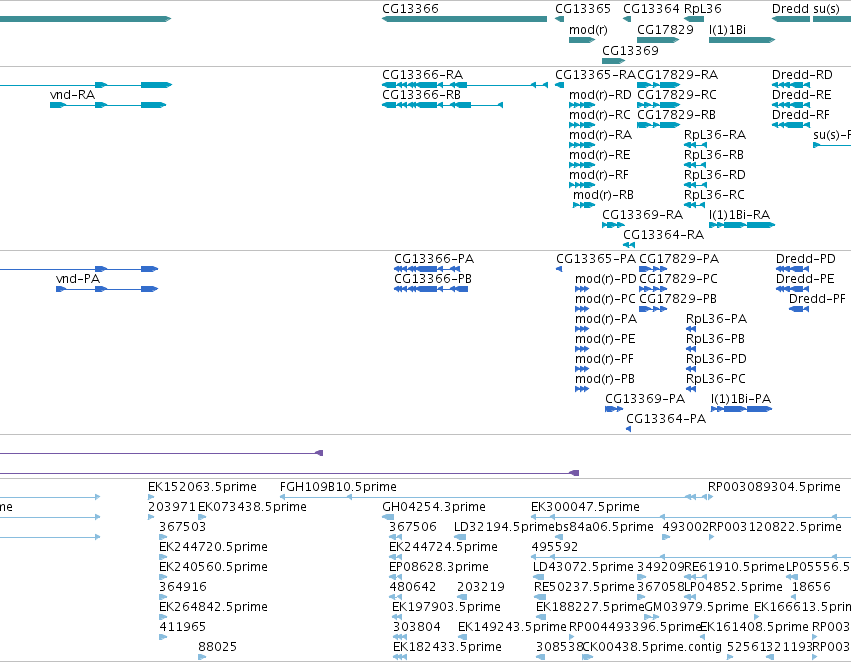This screenshot has width=851, height=662.
Task: Select the vnd-RA transcript label
Action: click(x=72, y=95)
